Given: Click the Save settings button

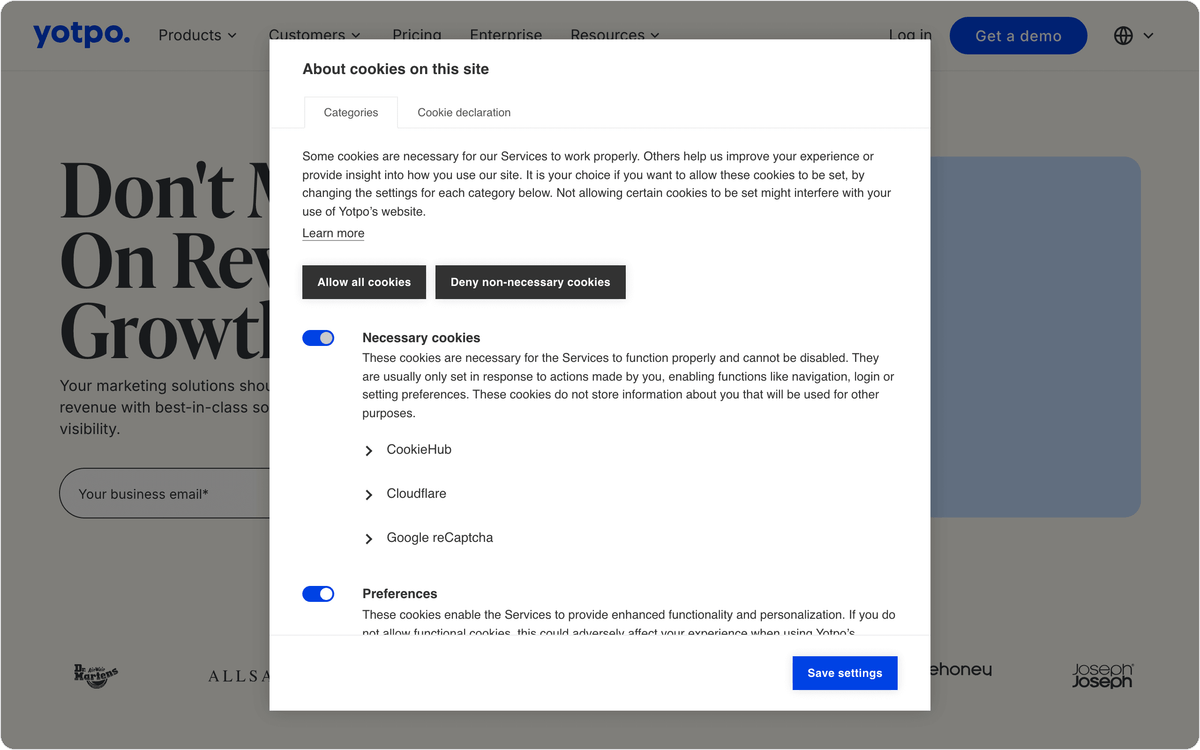Looking at the screenshot, I should [845, 673].
